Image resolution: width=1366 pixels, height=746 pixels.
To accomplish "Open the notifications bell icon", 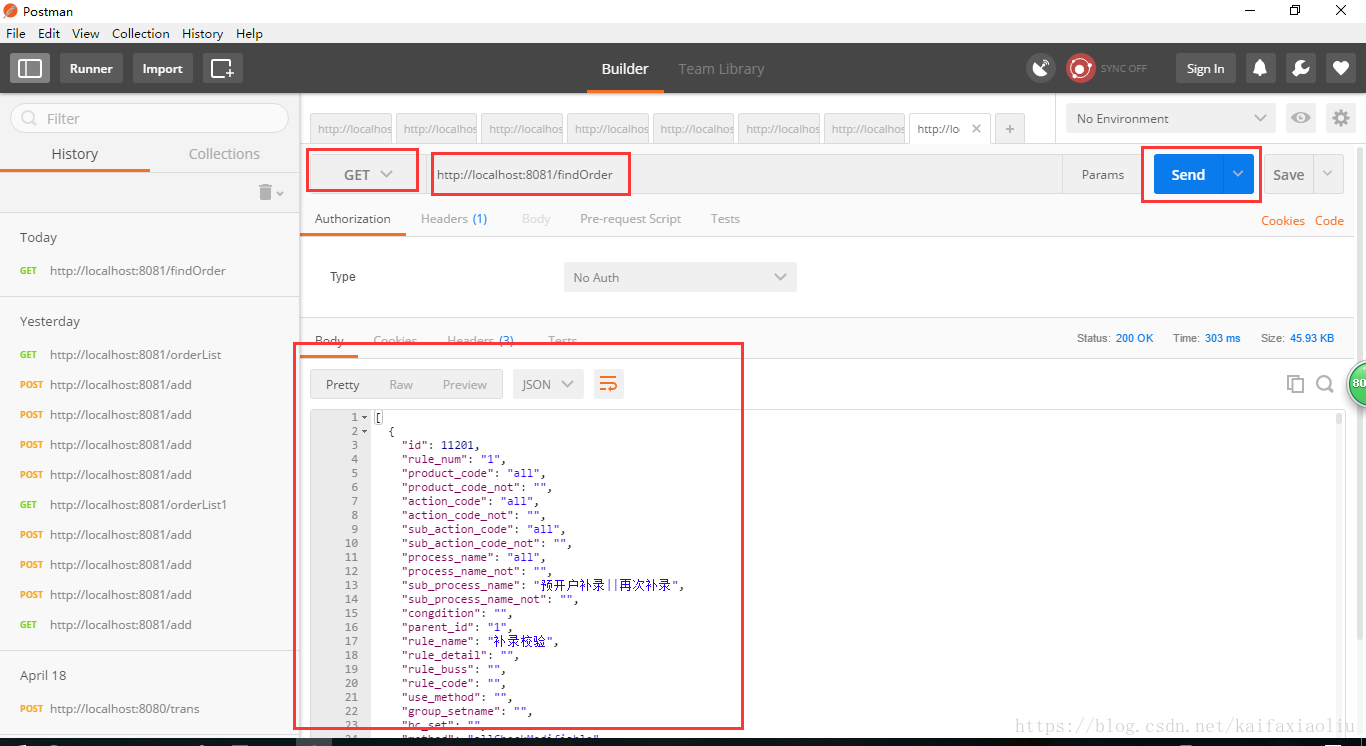I will (x=1260, y=68).
